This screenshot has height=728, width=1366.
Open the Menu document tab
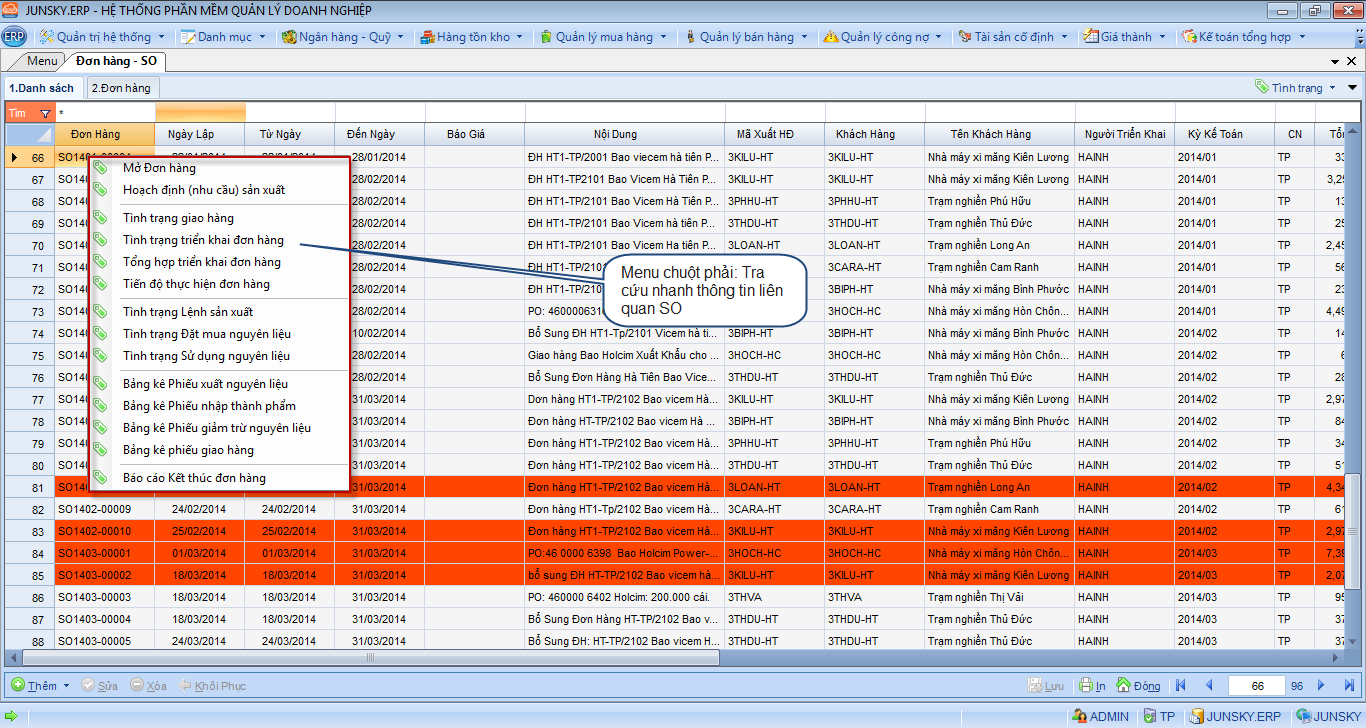(x=42, y=61)
